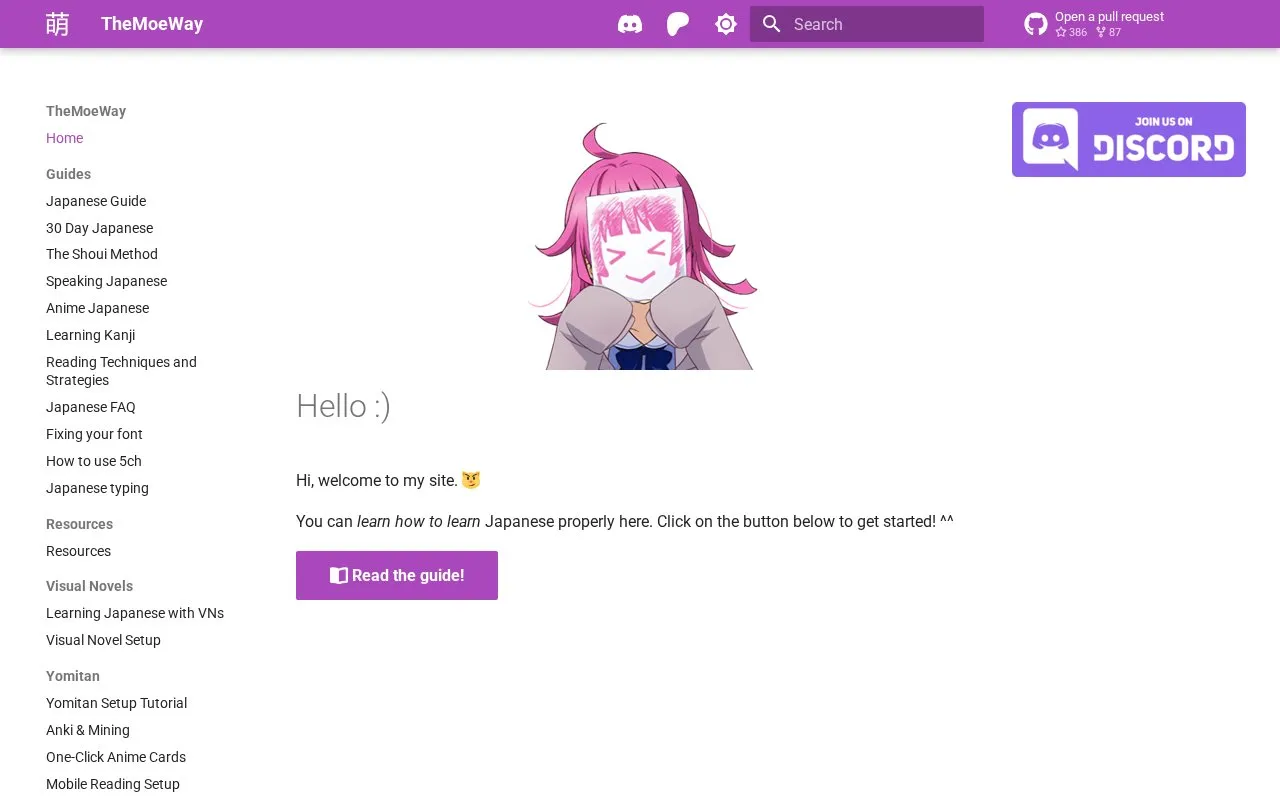
Task: Open Visual Novel Setup page
Action: pyautogui.click(x=103, y=640)
